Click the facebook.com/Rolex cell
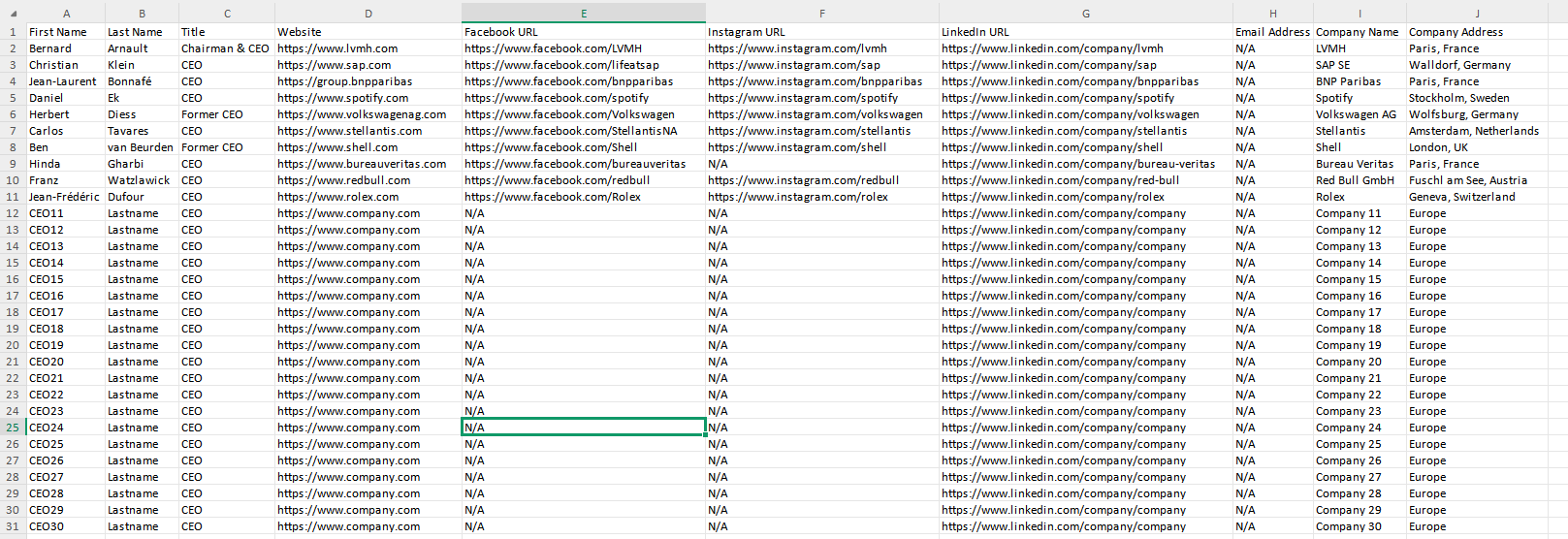Image resolution: width=1568 pixels, height=539 pixels. (583, 197)
